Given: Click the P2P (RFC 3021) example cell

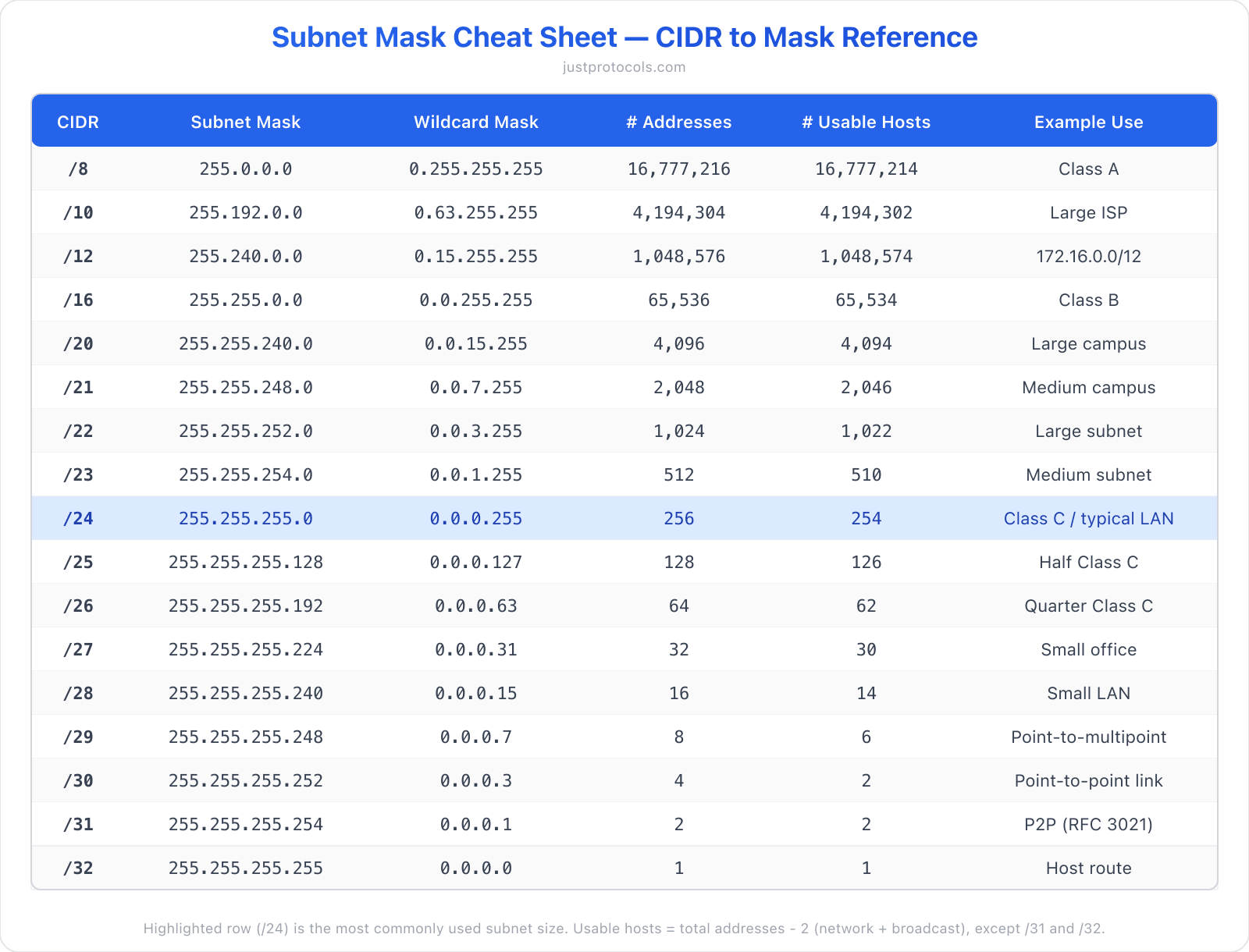Looking at the screenshot, I should tap(1088, 824).
